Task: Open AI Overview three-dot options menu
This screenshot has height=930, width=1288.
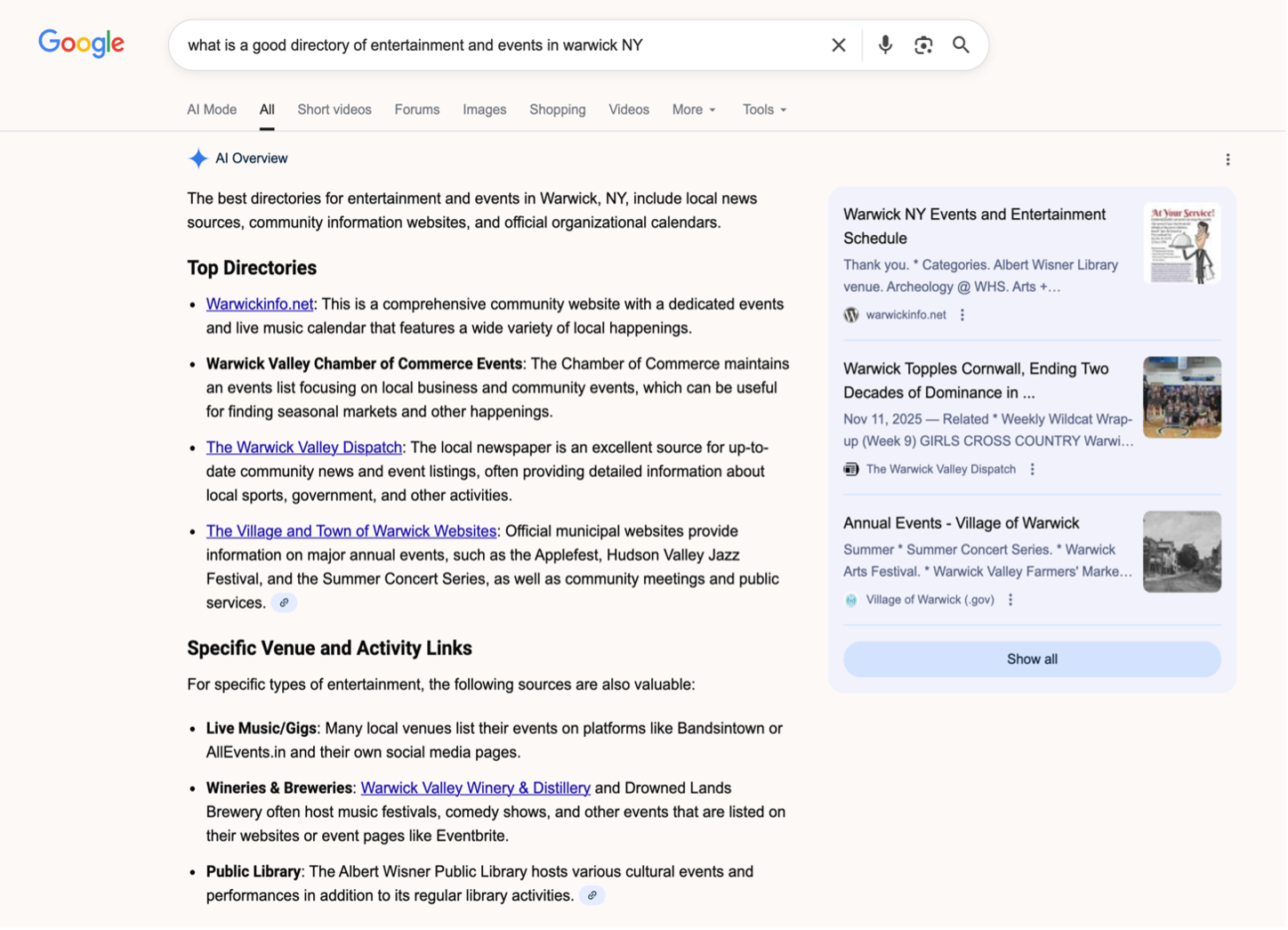Action: click(x=1228, y=159)
